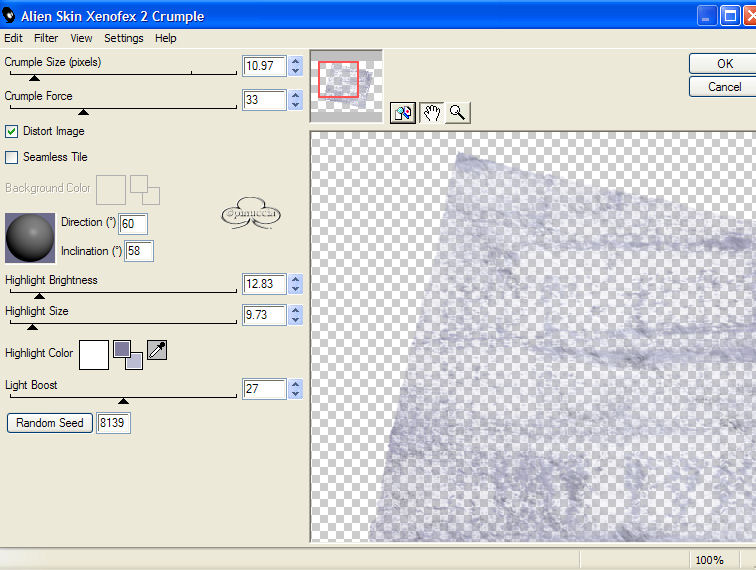The image size is (756, 570).
Task: Increase Light Boost with the up arrow
Action: point(296,384)
